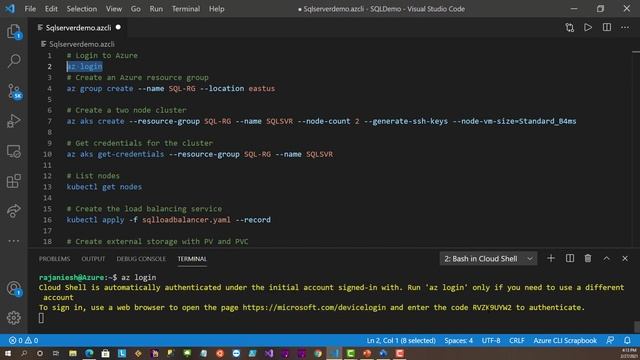This screenshot has height=360, width=640.
Task: Open the devicelogin URL in terminal
Action: coord(314,307)
